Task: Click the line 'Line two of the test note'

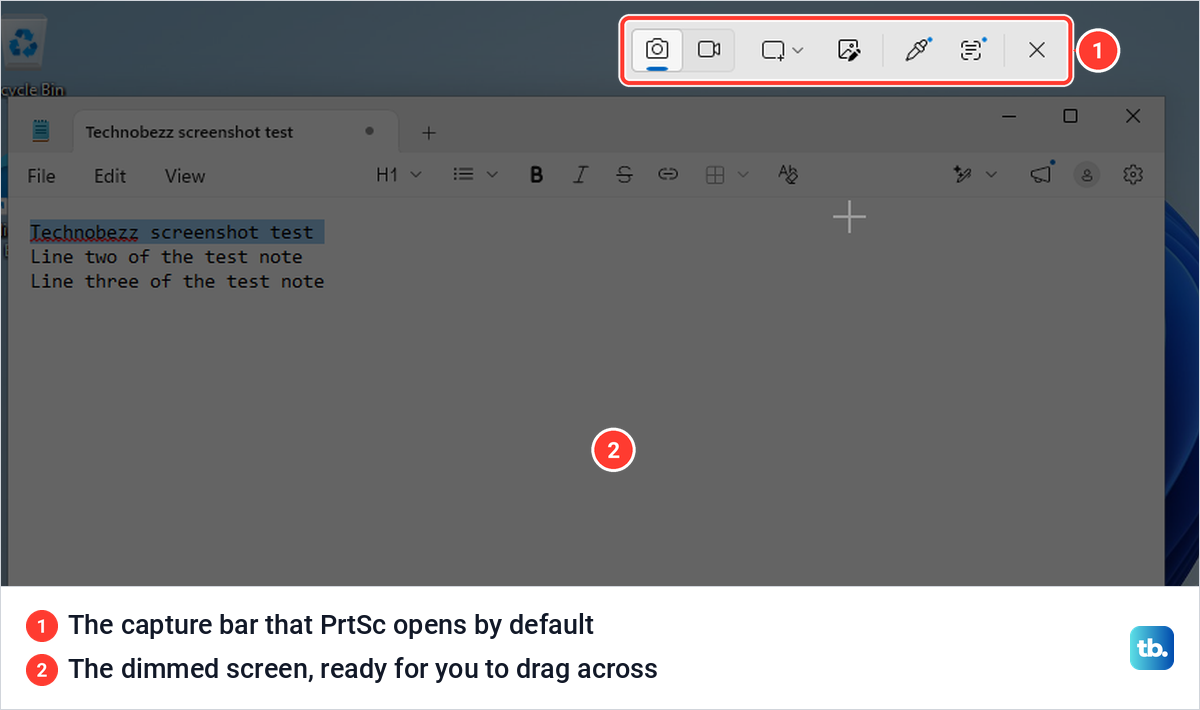Action: (x=166, y=257)
